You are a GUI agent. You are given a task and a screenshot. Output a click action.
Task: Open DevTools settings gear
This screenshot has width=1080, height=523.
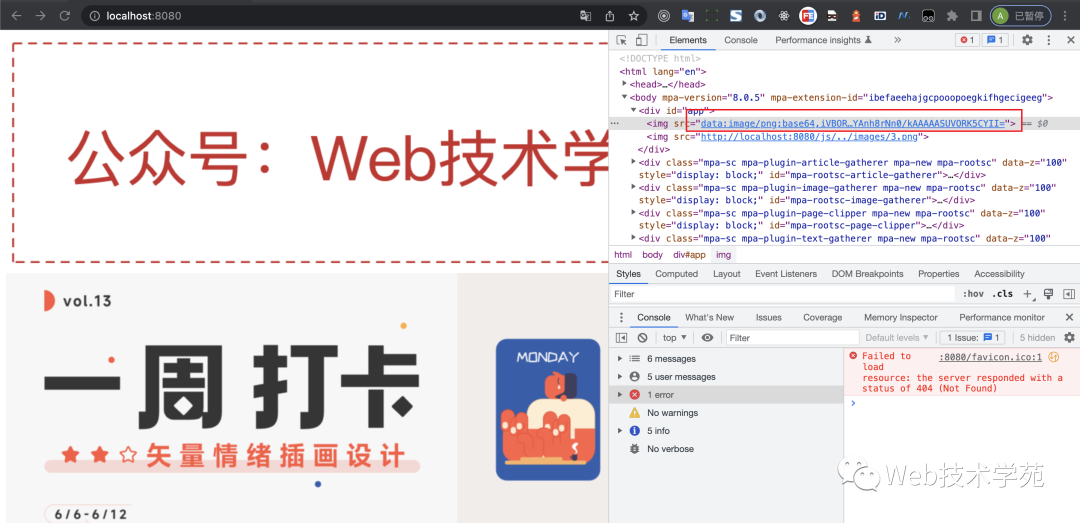[x=1027, y=40]
